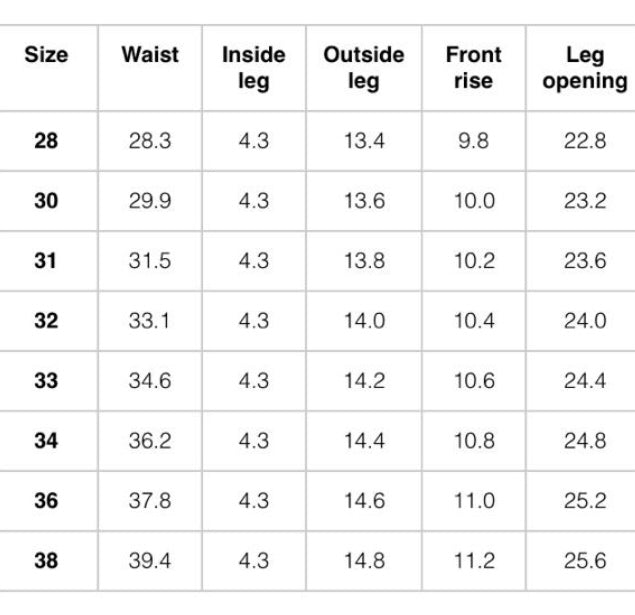Viewport: 635px width, 615px height.
Task: Select leg opening value 25.2
Action: click(585, 501)
